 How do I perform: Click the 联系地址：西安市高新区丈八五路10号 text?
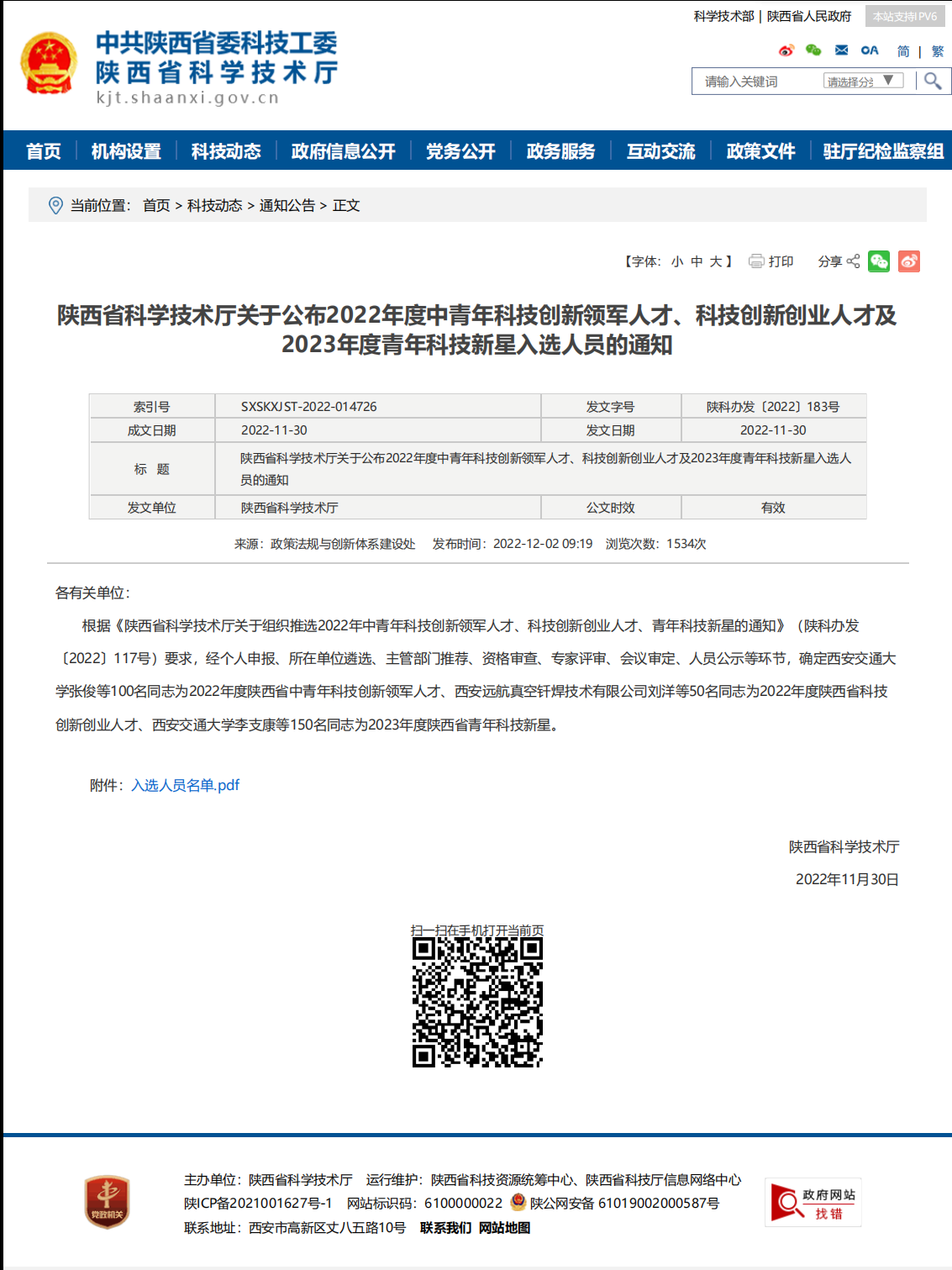tap(295, 1228)
